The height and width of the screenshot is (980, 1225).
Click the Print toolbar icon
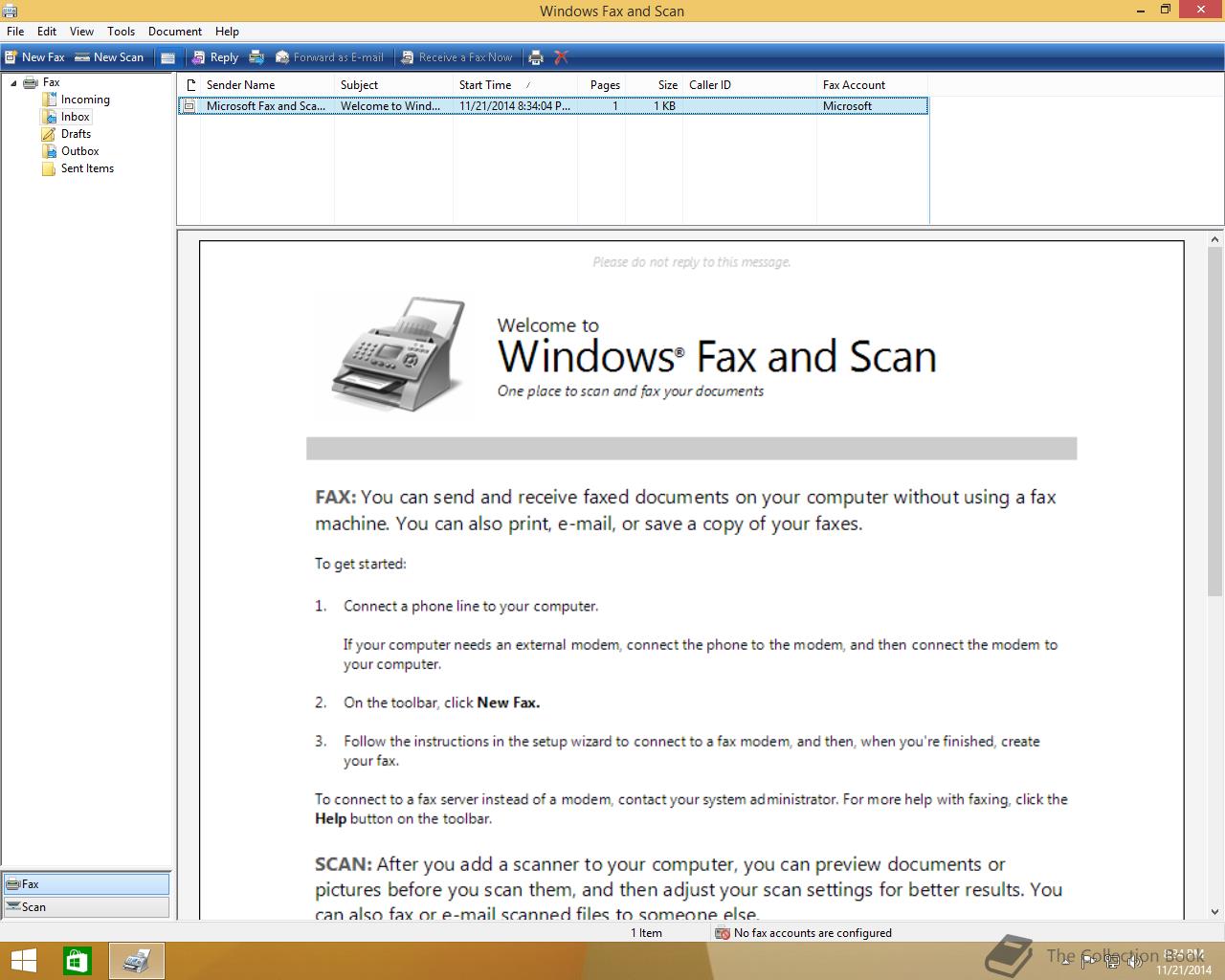coord(536,57)
